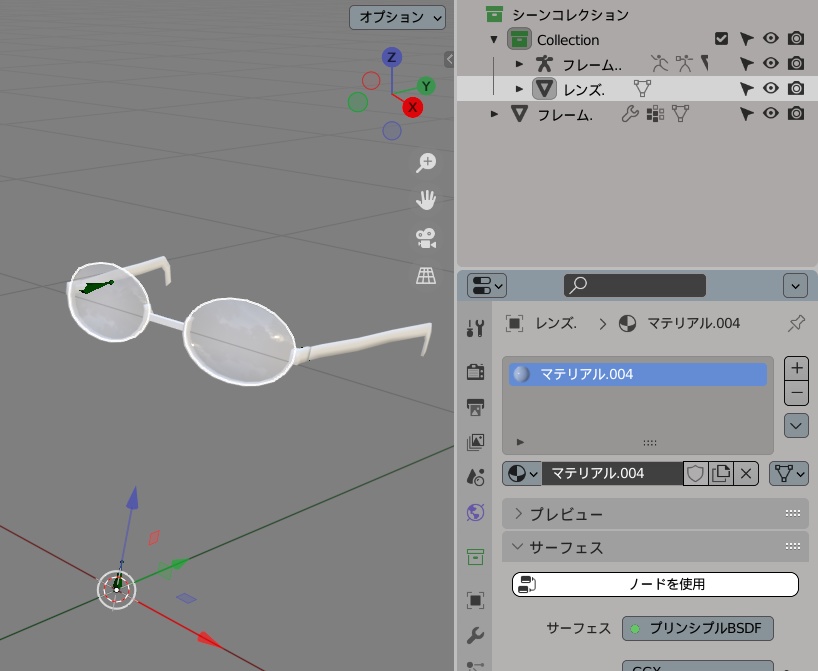The height and width of the screenshot is (671, 818).
Task: Switch to the View Layer properties tab
Action: pos(477,441)
